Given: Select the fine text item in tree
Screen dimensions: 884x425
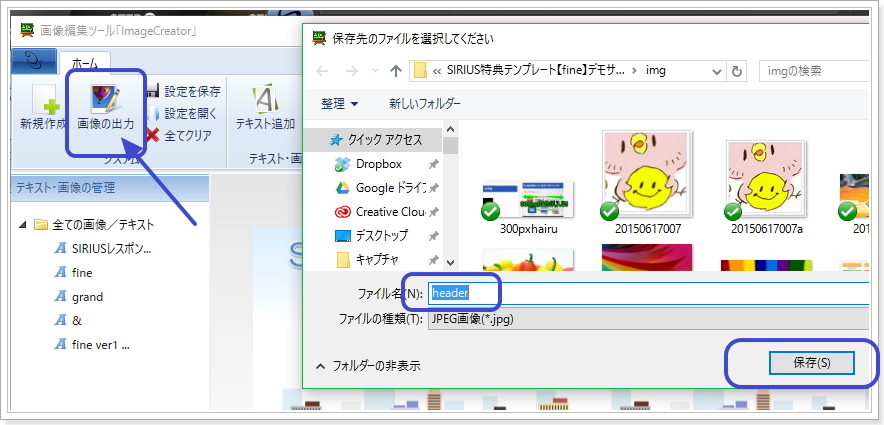Looking at the screenshot, I should [73, 273].
